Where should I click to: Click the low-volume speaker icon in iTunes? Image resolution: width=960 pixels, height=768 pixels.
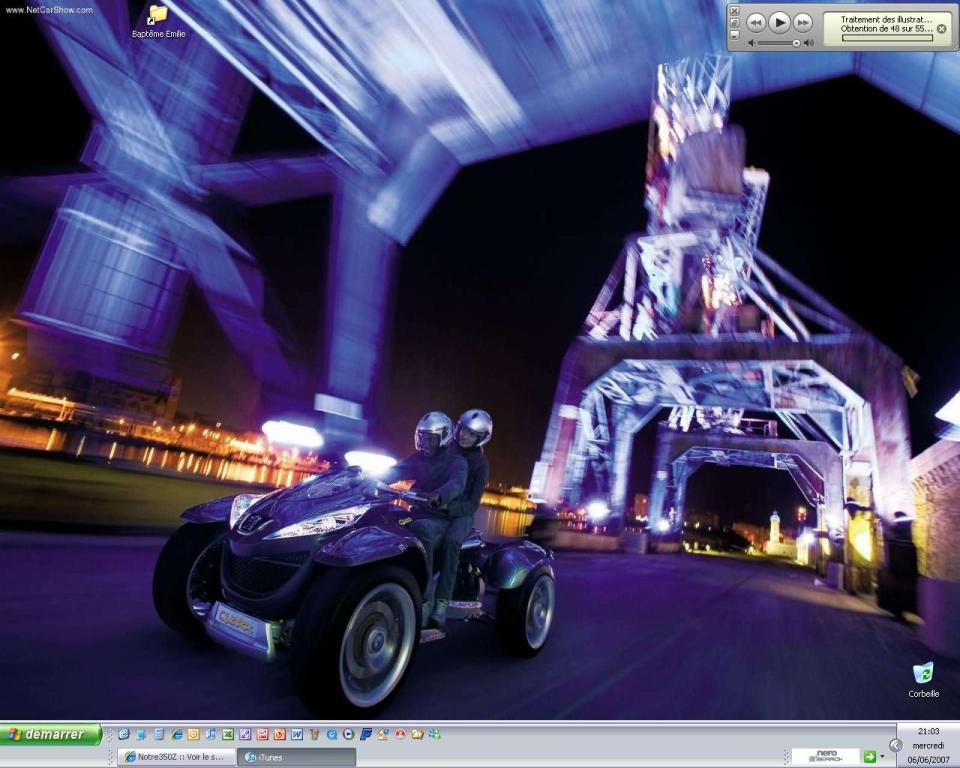click(751, 43)
